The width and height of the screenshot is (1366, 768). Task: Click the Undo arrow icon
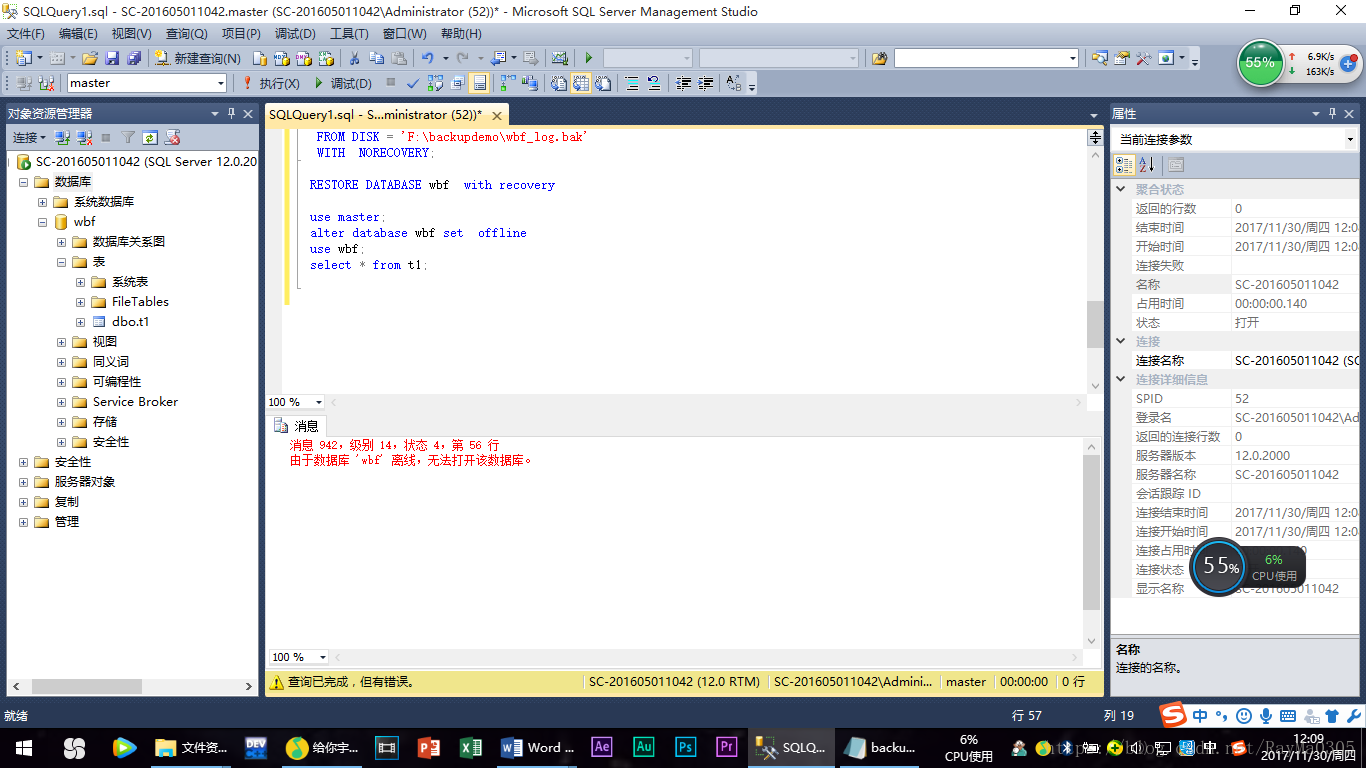click(x=427, y=58)
